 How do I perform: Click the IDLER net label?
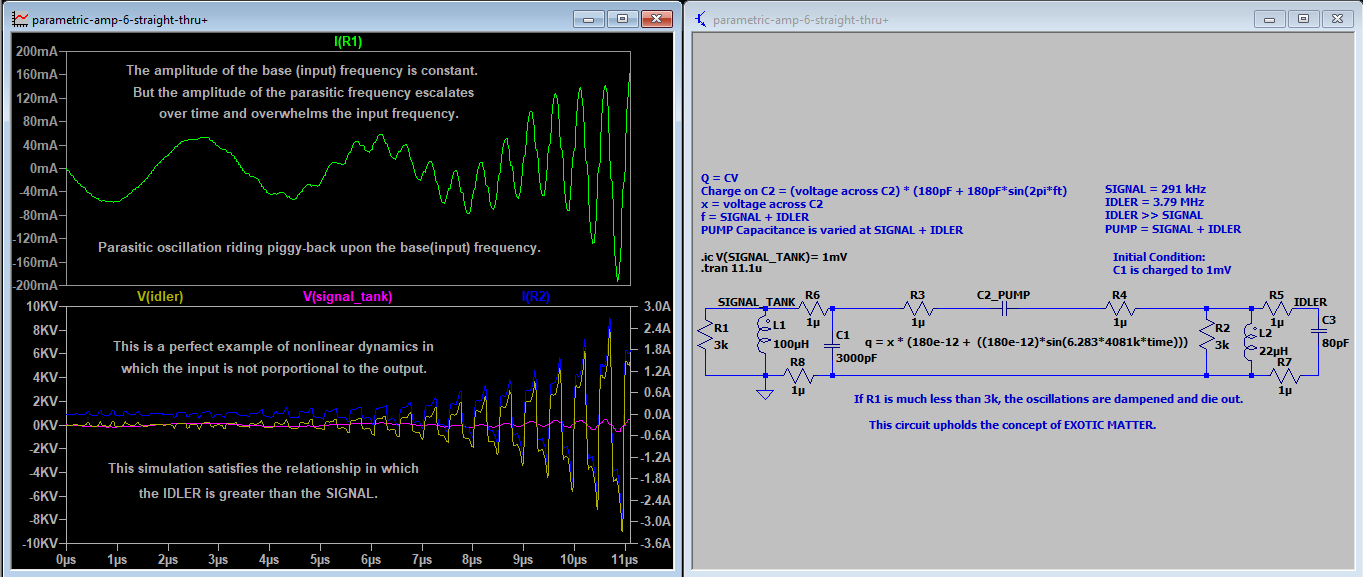(1310, 301)
